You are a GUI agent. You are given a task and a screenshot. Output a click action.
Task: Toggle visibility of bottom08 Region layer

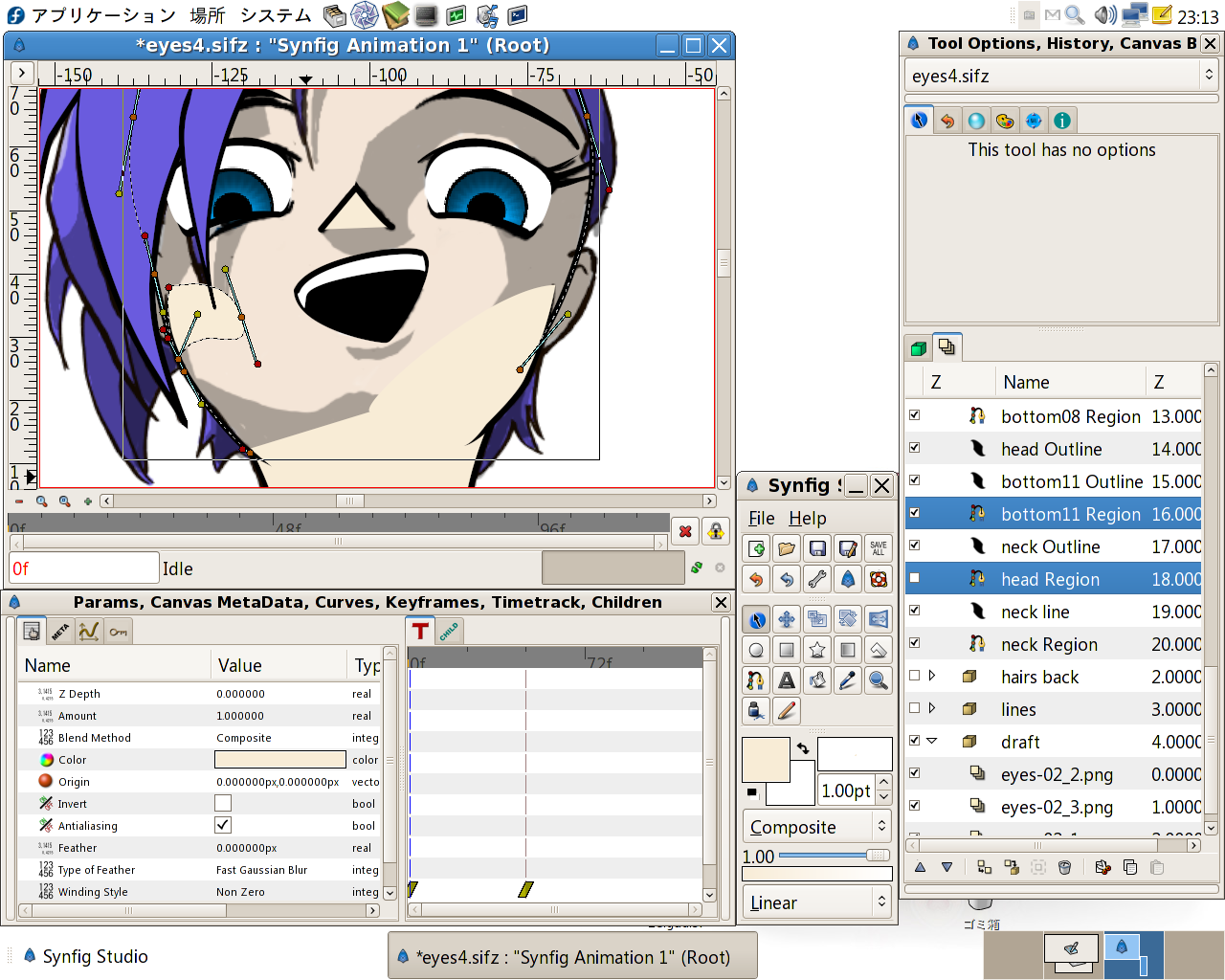pos(914,415)
